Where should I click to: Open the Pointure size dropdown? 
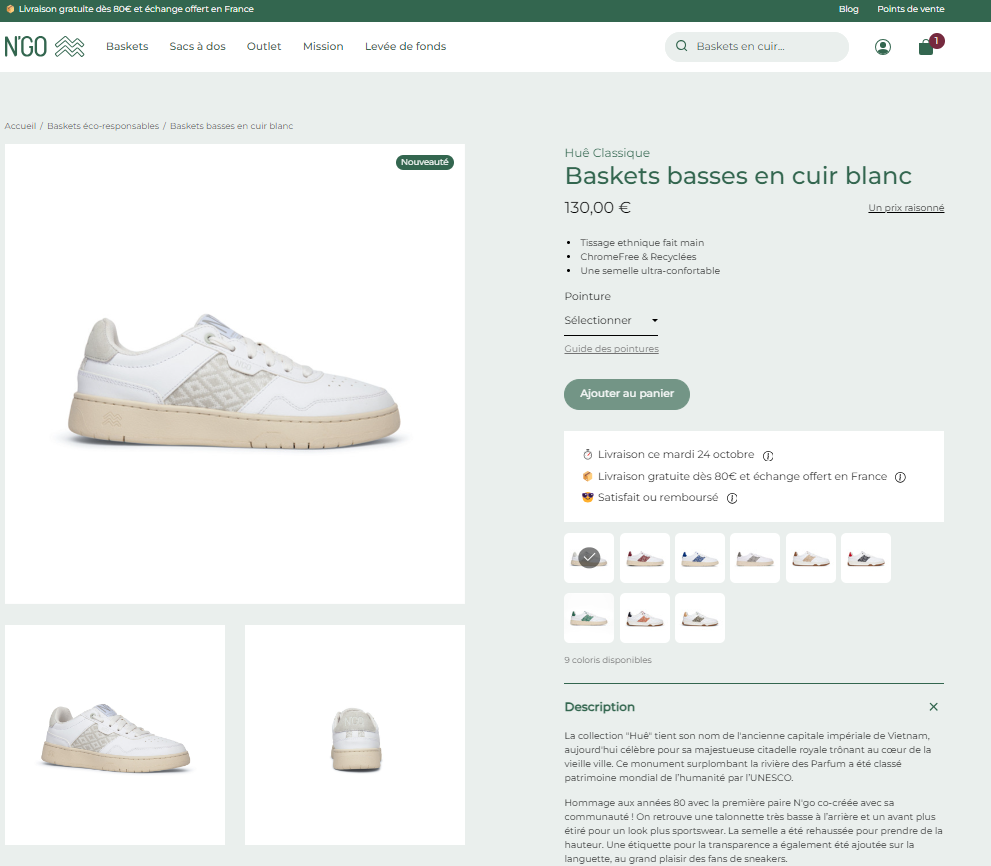pos(611,321)
